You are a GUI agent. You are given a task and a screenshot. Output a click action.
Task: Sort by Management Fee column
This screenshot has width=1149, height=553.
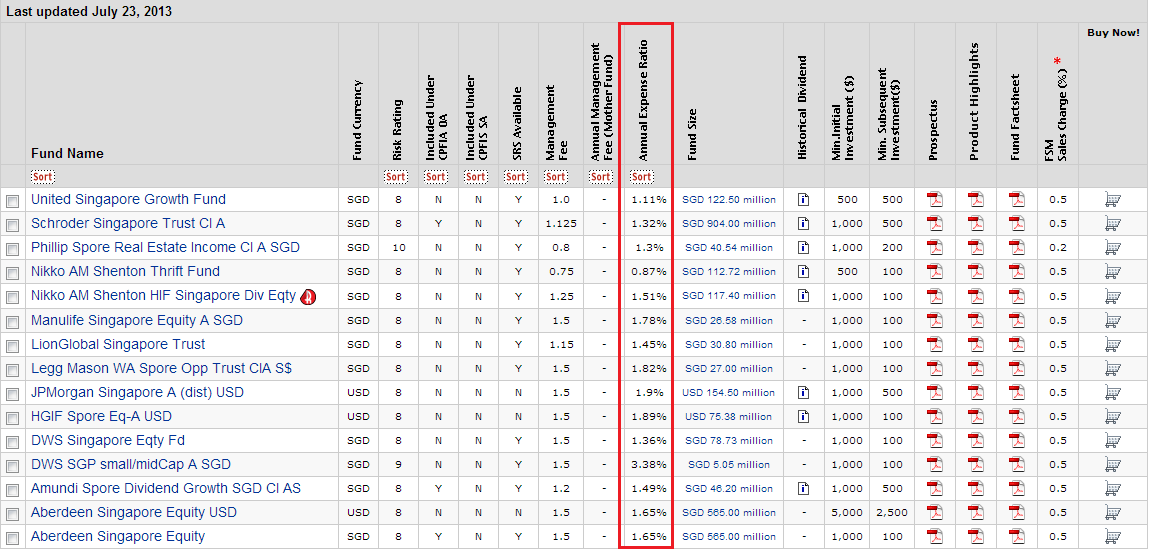[x=556, y=177]
